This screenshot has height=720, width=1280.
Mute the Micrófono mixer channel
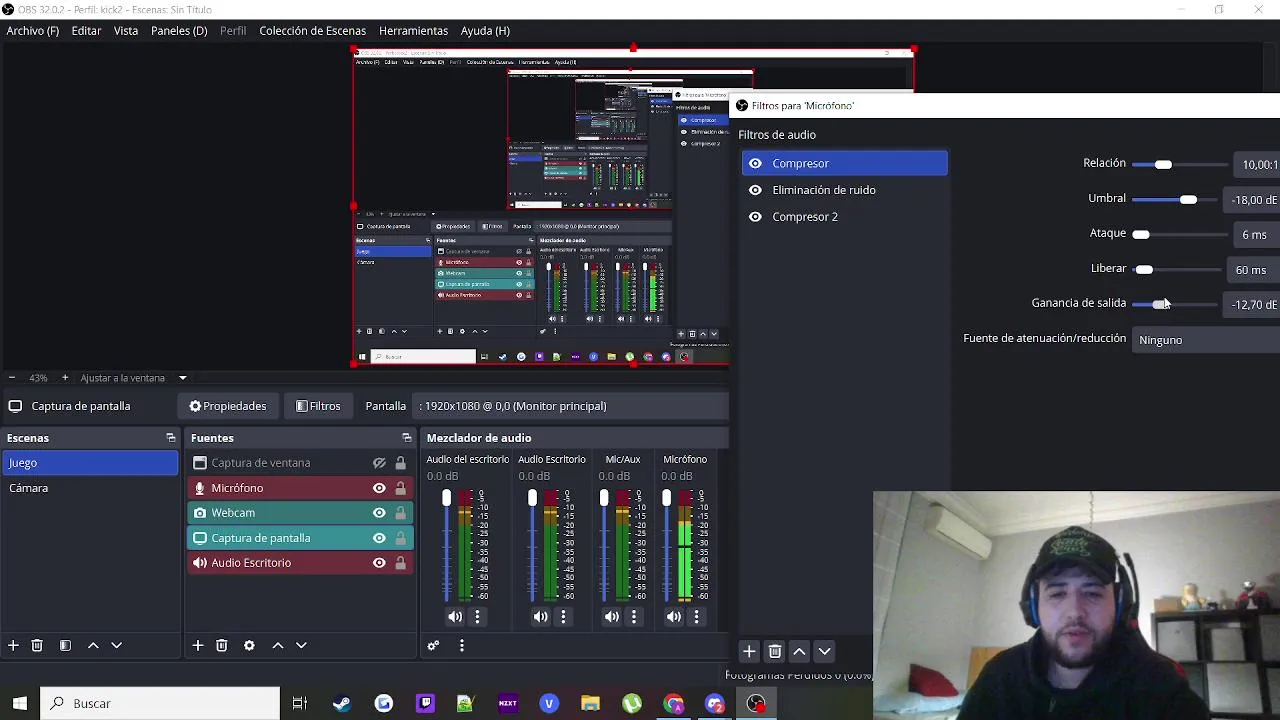[674, 617]
